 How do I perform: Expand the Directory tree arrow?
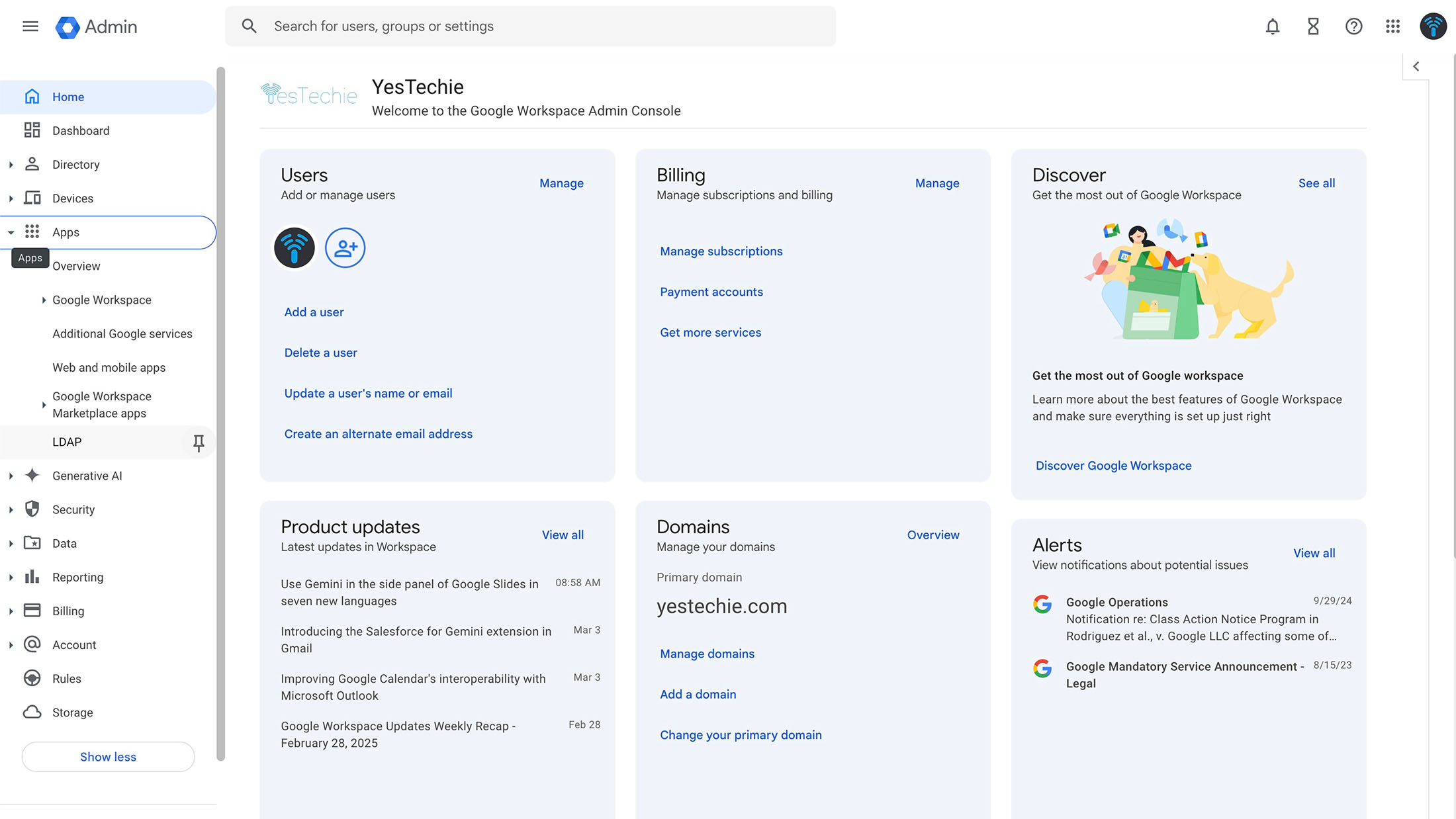click(11, 165)
